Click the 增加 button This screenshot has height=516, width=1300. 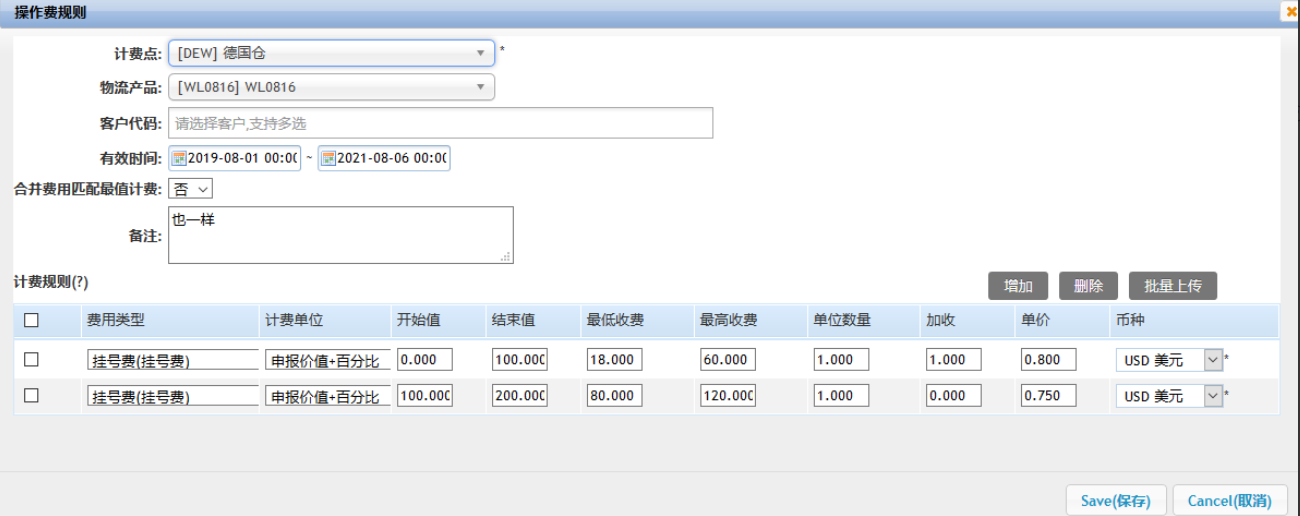1018,286
